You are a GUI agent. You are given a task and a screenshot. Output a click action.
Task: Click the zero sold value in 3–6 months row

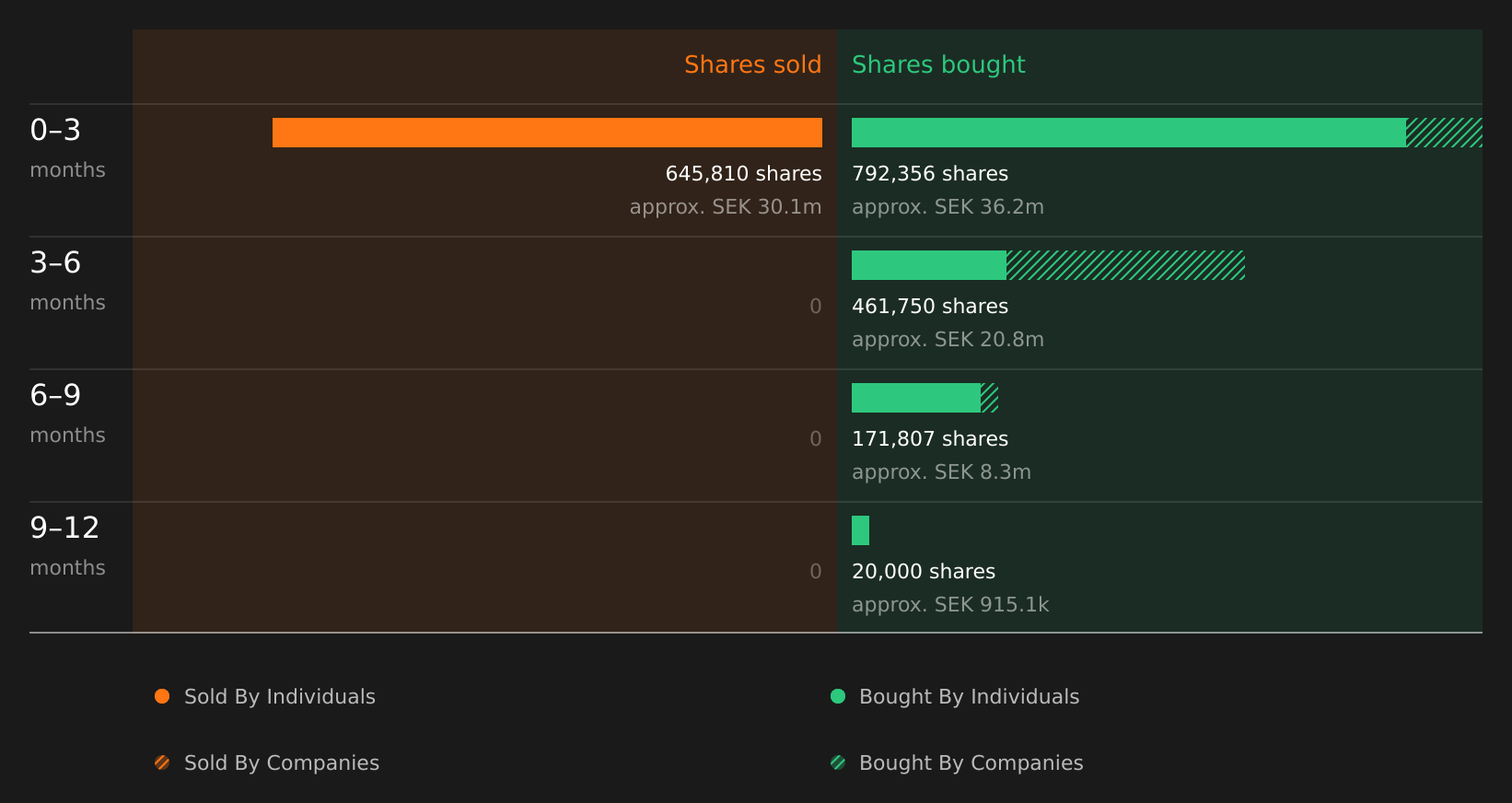816,307
